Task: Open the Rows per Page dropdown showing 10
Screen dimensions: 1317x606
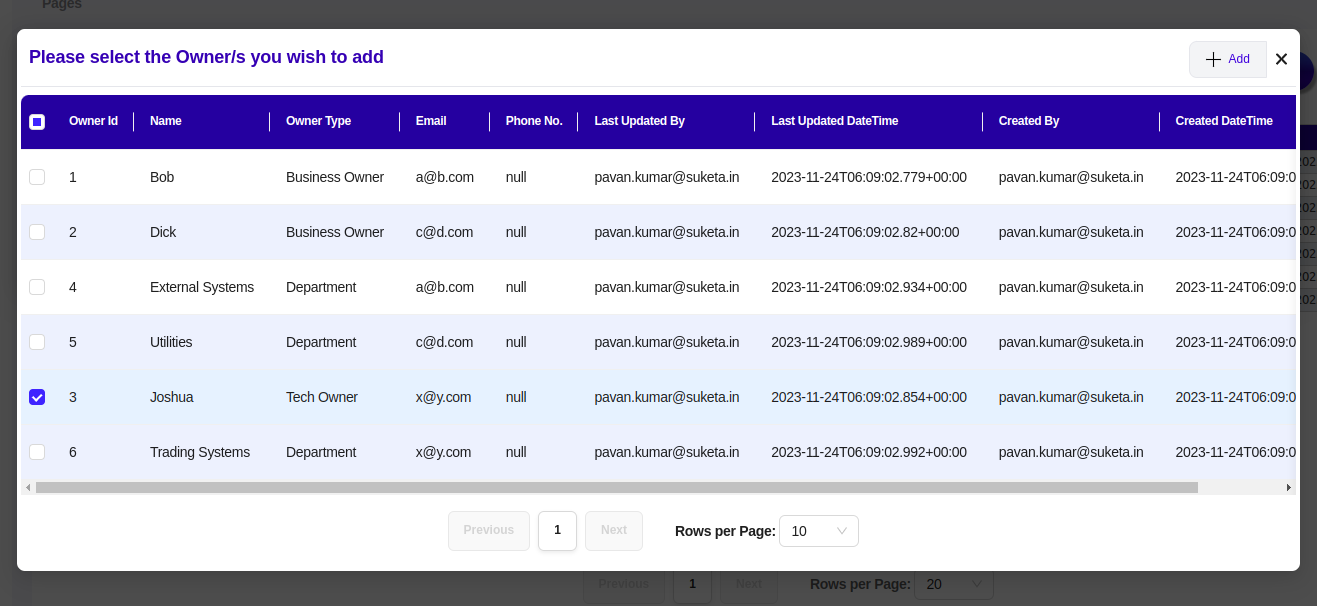Action: click(818, 531)
